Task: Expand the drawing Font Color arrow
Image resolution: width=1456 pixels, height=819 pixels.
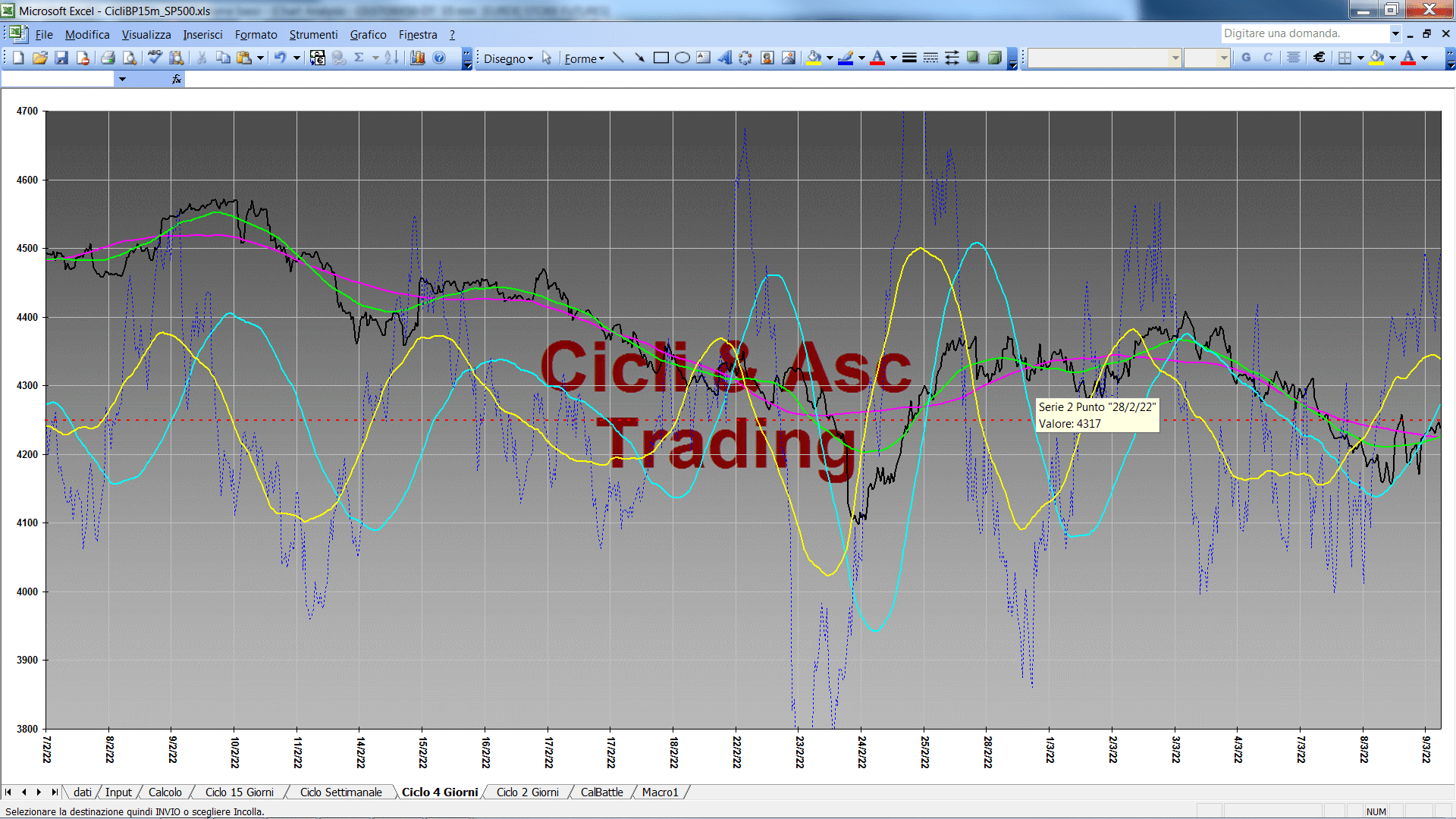Action: 893,58
